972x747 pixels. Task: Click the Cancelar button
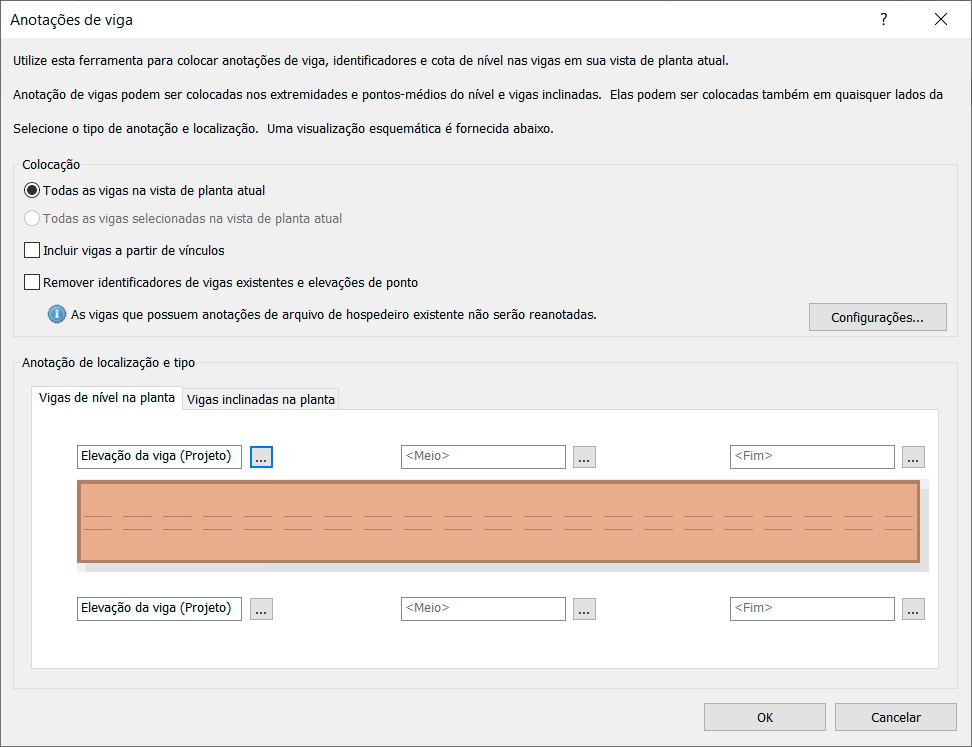(x=895, y=717)
